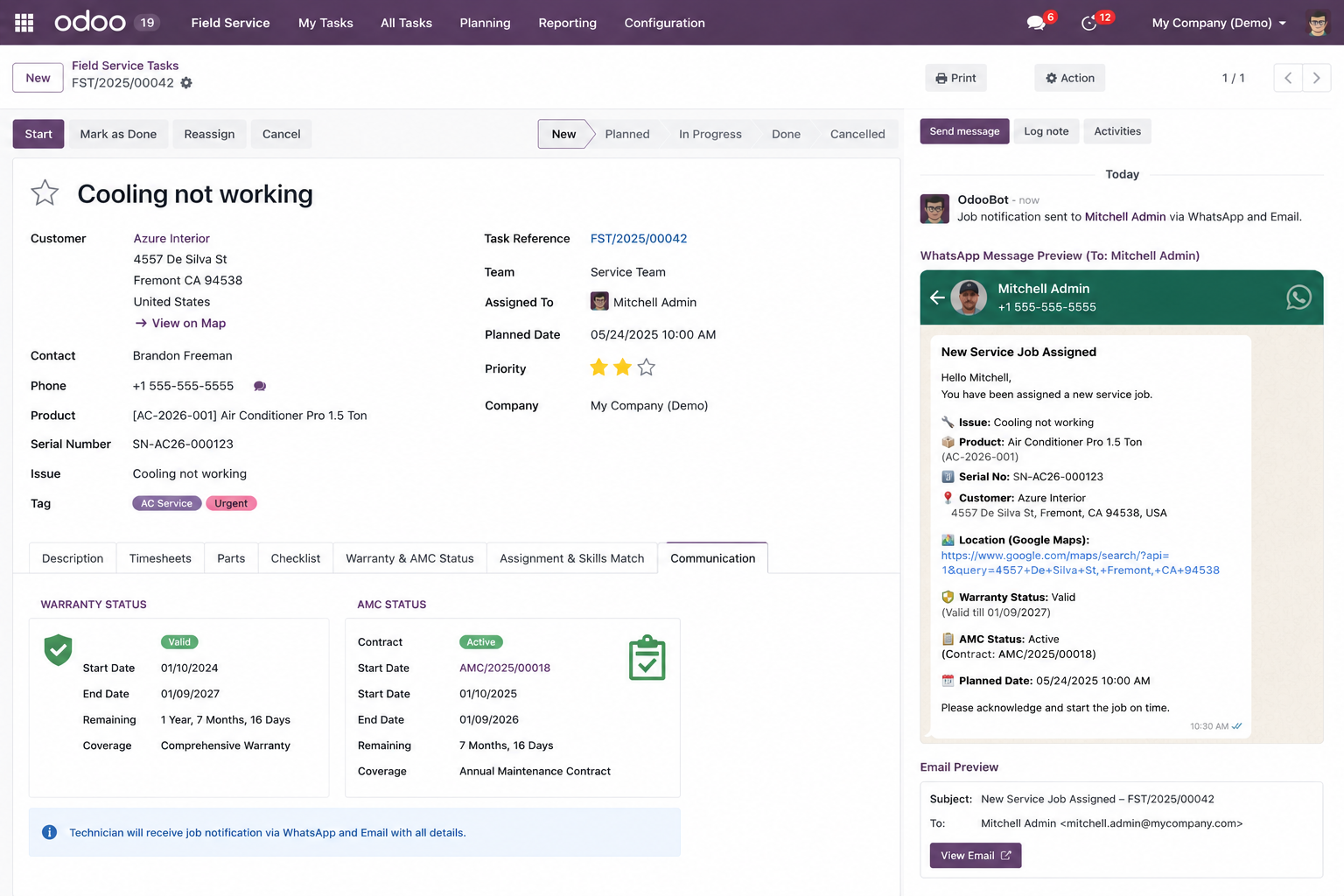
Task: Switch to the Warranty & AMC Status tab
Action: (x=409, y=558)
